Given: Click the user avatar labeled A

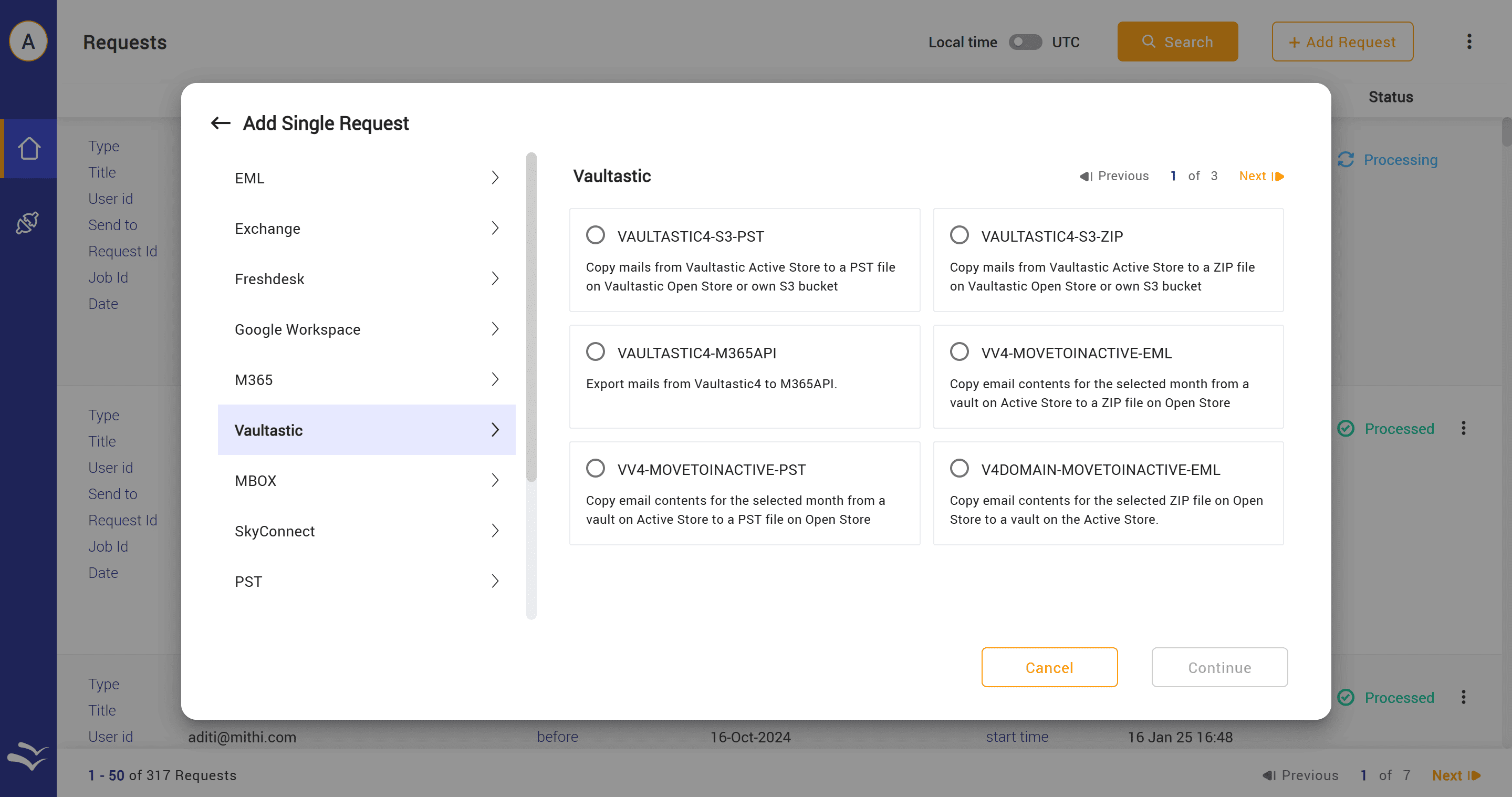Looking at the screenshot, I should tap(28, 41).
